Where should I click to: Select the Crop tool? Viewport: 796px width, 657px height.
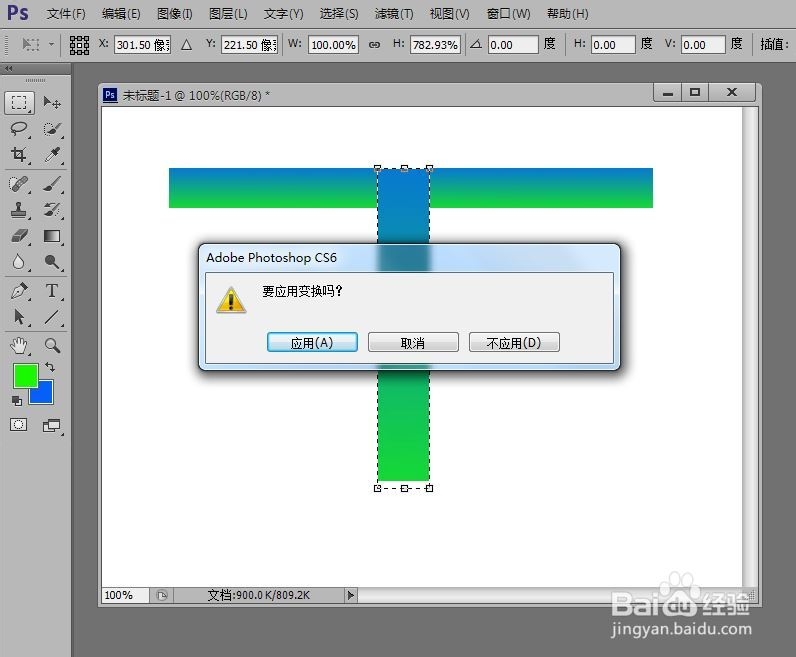19,154
